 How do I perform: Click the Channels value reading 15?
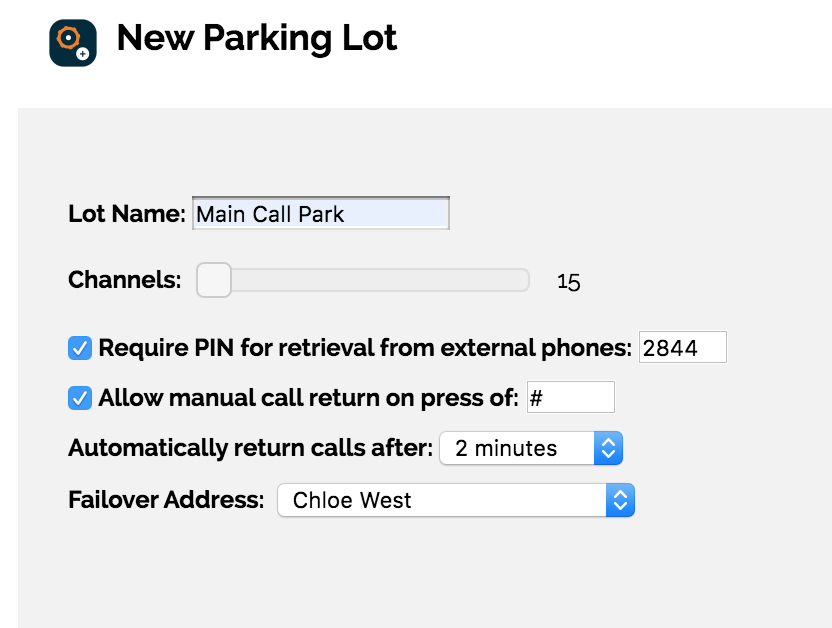point(568,282)
